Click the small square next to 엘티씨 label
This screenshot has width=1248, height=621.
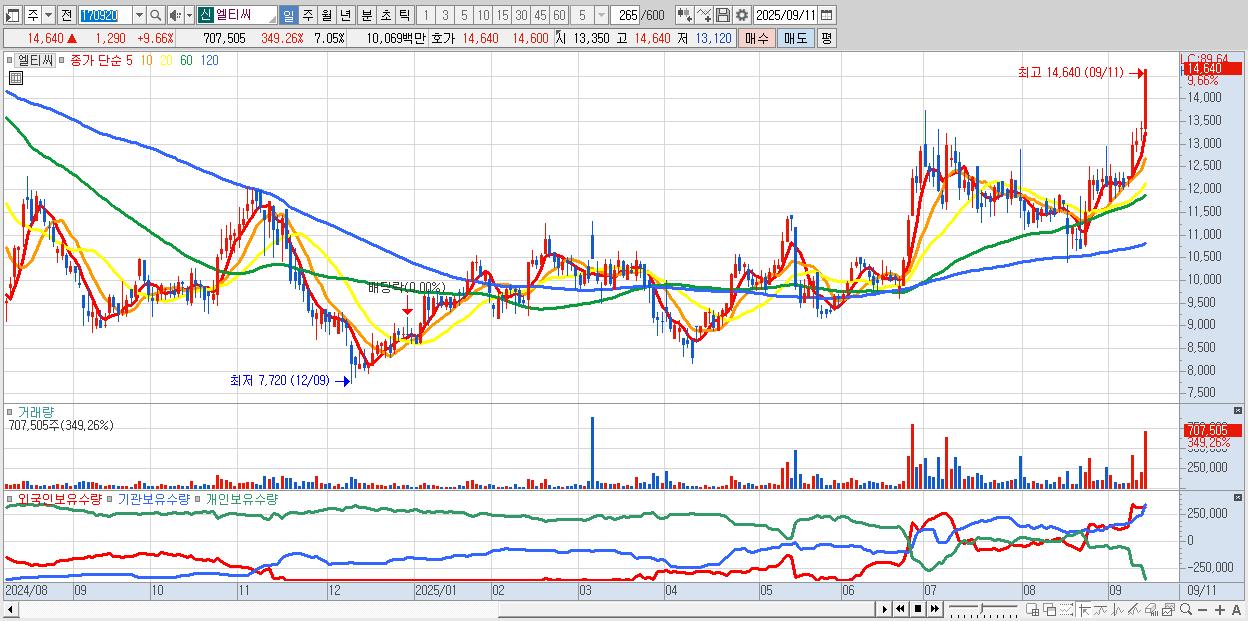pyautogui.click(x=12, y=60)
